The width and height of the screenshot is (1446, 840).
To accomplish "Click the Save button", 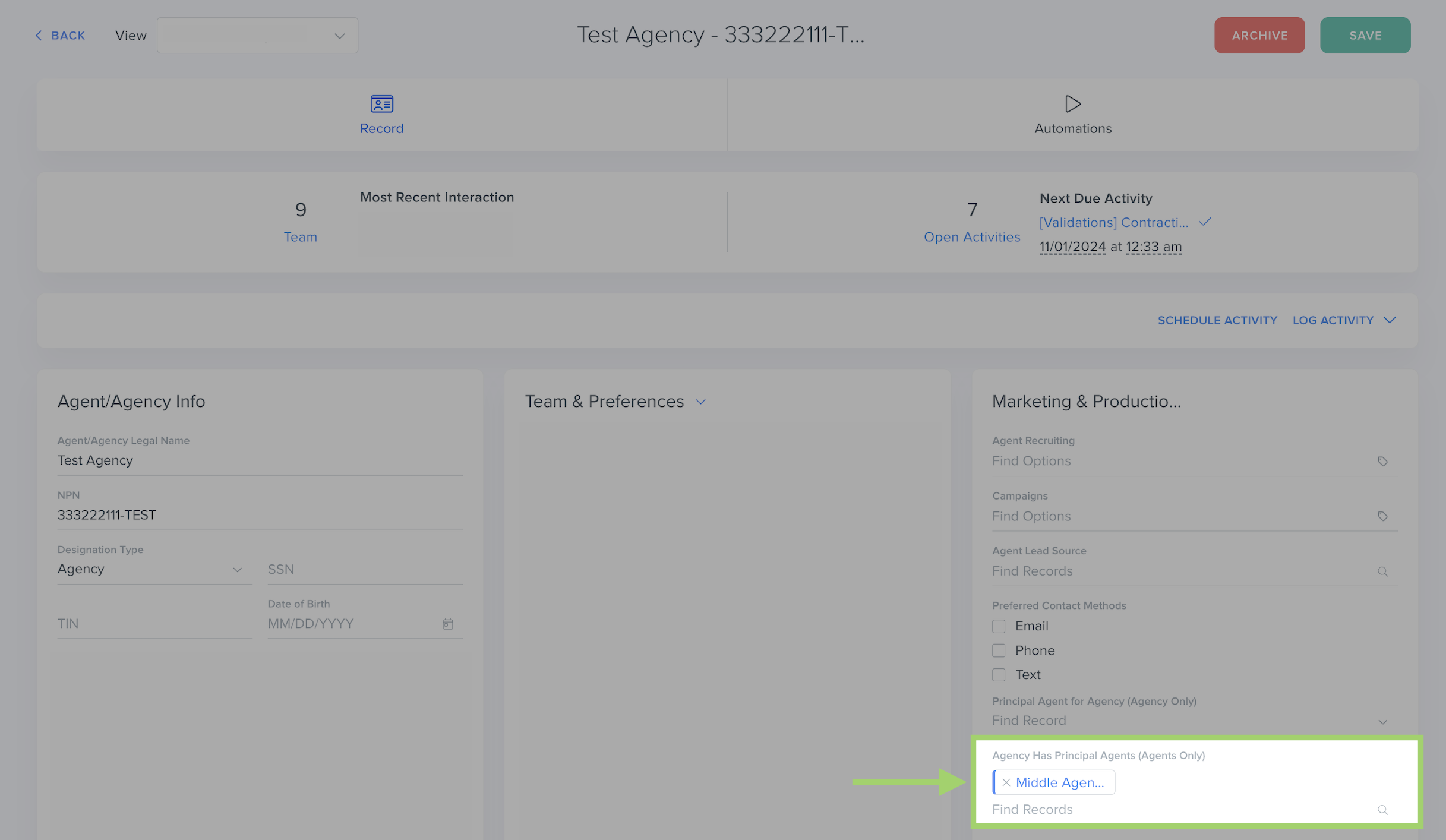I will (1365, 36).
